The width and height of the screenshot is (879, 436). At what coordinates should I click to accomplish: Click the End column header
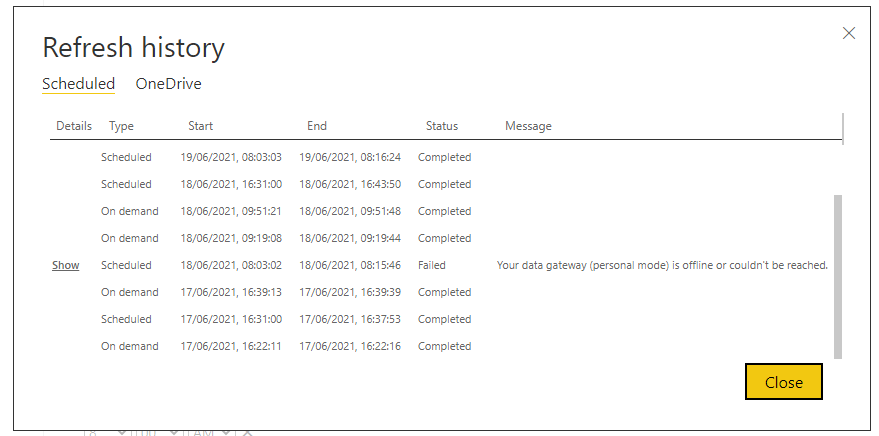[317, 126]
